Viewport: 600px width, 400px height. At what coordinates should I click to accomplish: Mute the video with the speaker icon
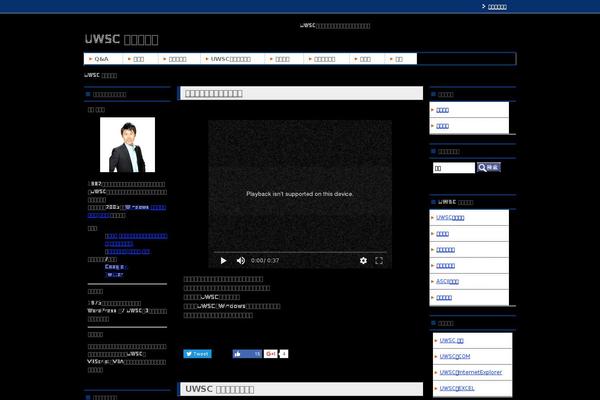pos(238,260)
